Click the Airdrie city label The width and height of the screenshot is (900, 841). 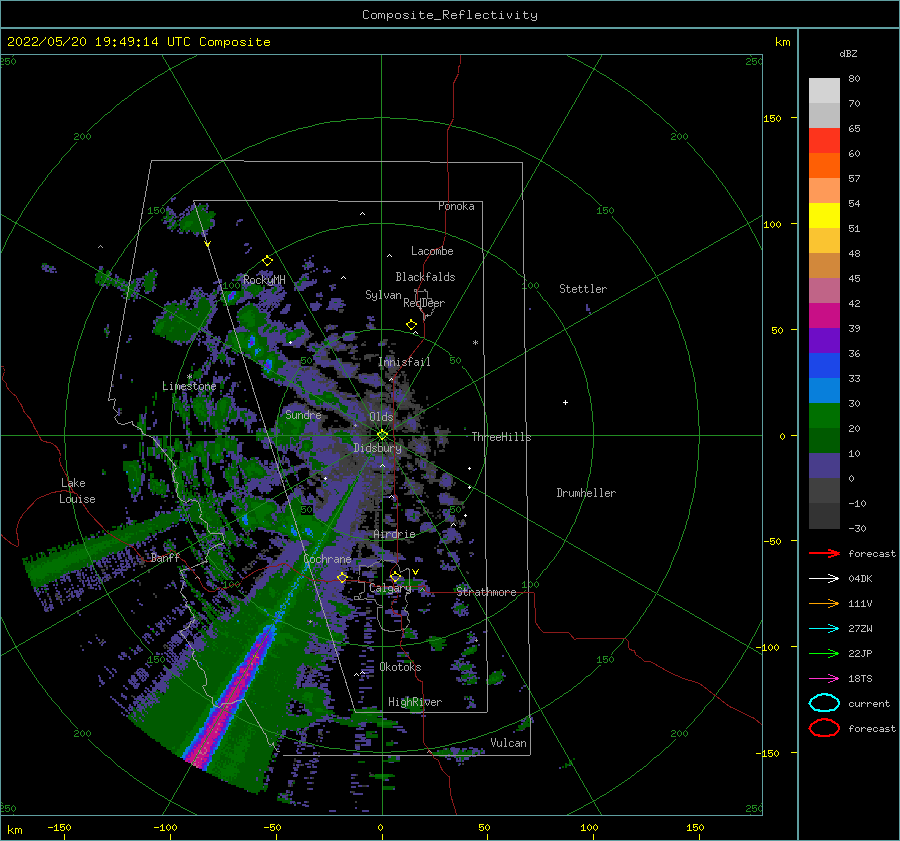pos(394,534)
